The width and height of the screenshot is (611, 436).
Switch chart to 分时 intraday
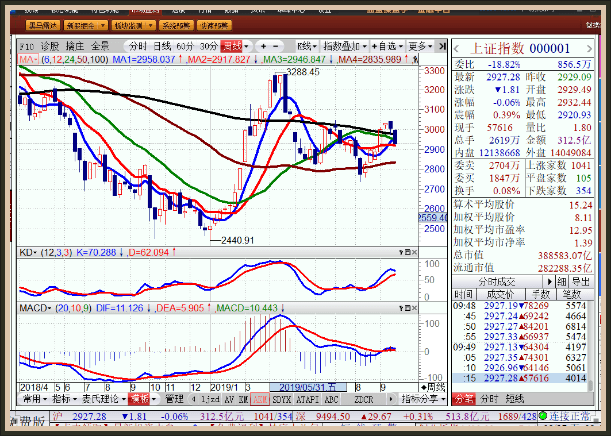(138, 47)
